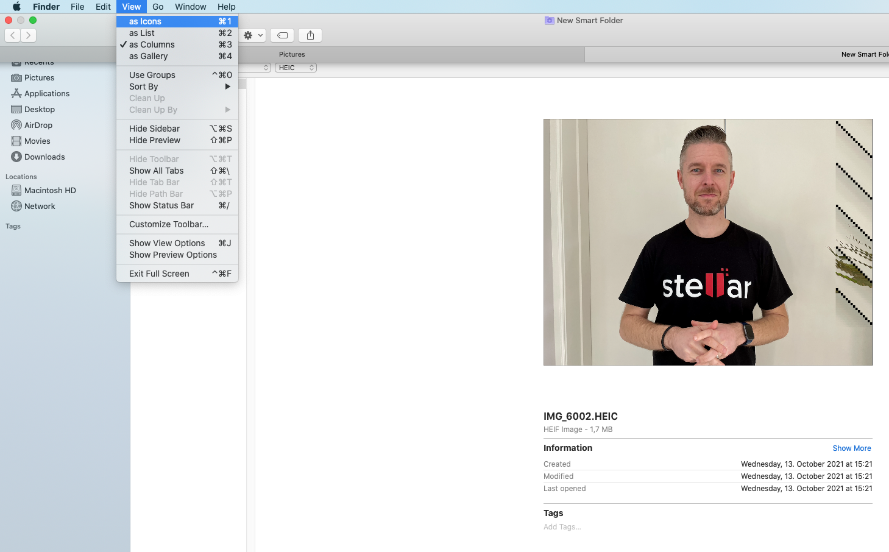Open the Finder menu

point(46,7)
